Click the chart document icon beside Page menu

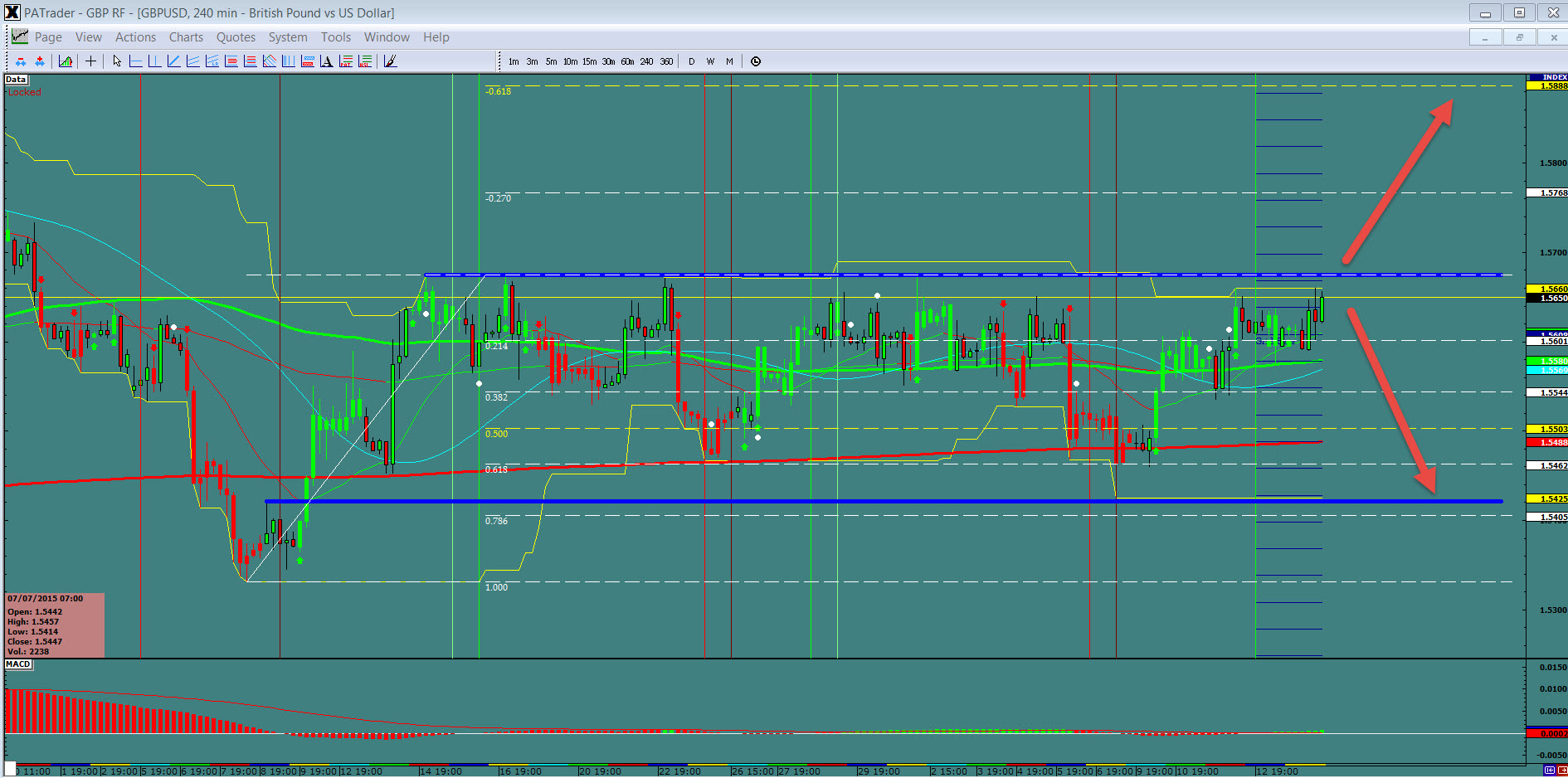(19, 36)
